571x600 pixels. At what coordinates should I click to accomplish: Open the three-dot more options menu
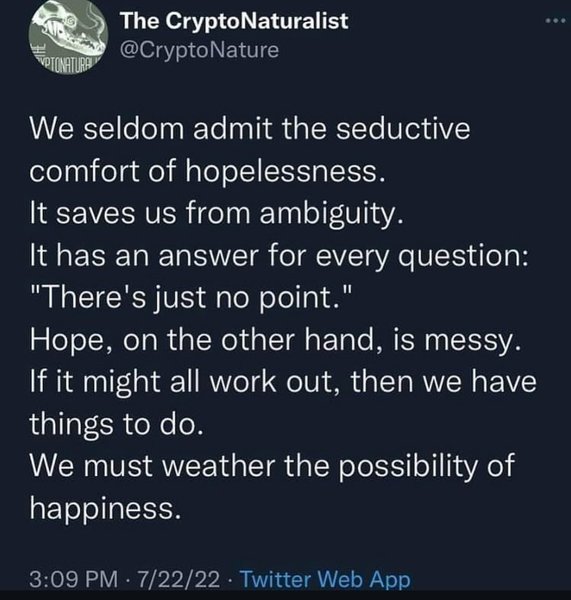pos(556,21)
